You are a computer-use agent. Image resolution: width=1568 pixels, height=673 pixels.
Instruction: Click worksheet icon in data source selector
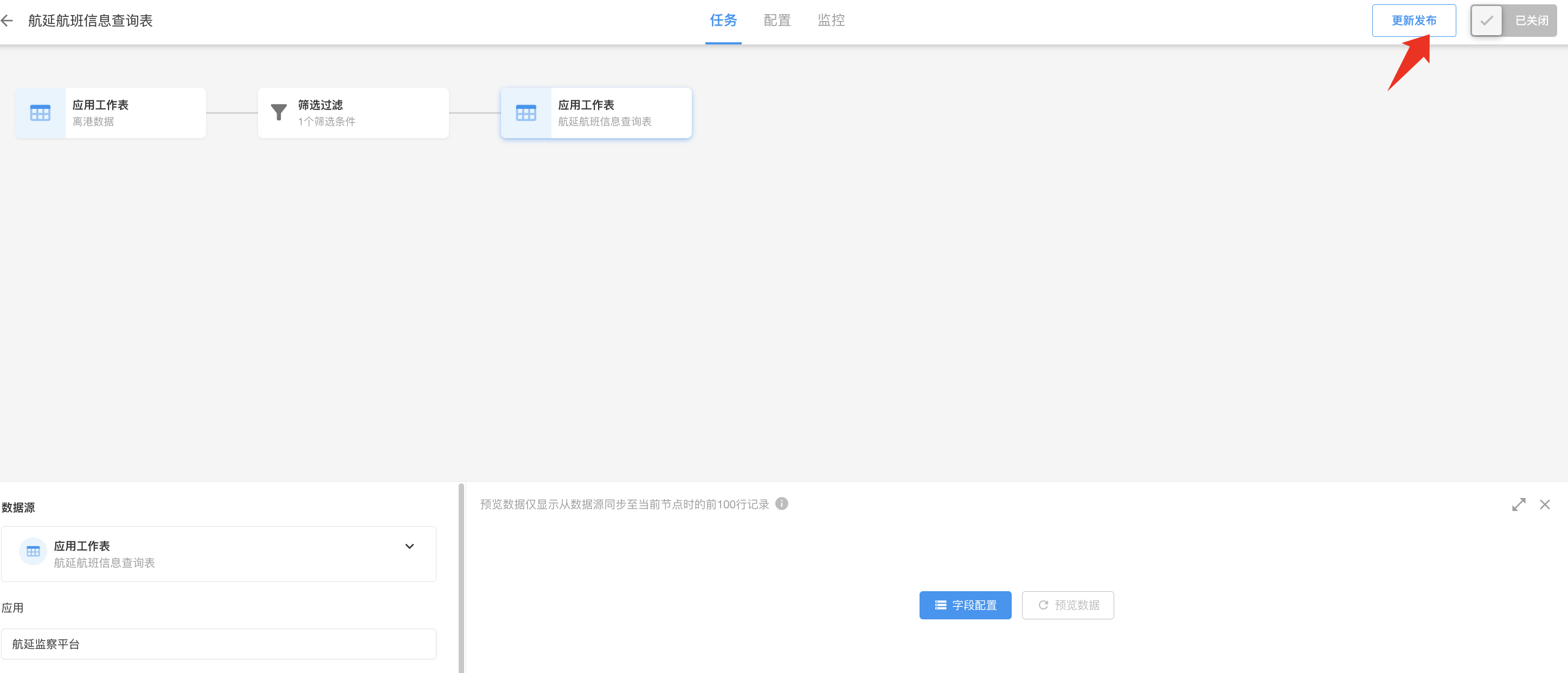(x=33, y=551)
